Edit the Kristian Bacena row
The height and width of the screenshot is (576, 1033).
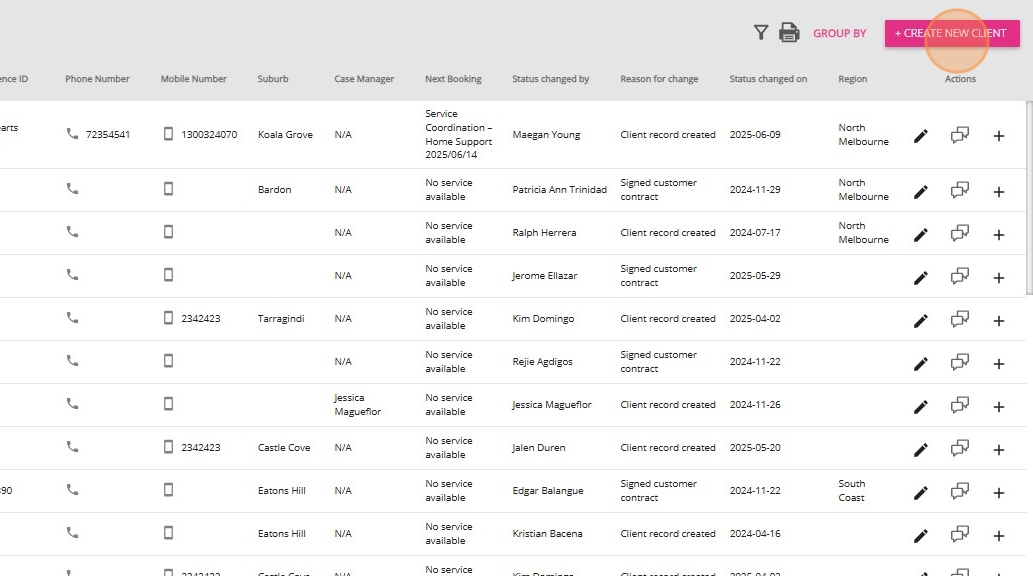tap(921, 536)
